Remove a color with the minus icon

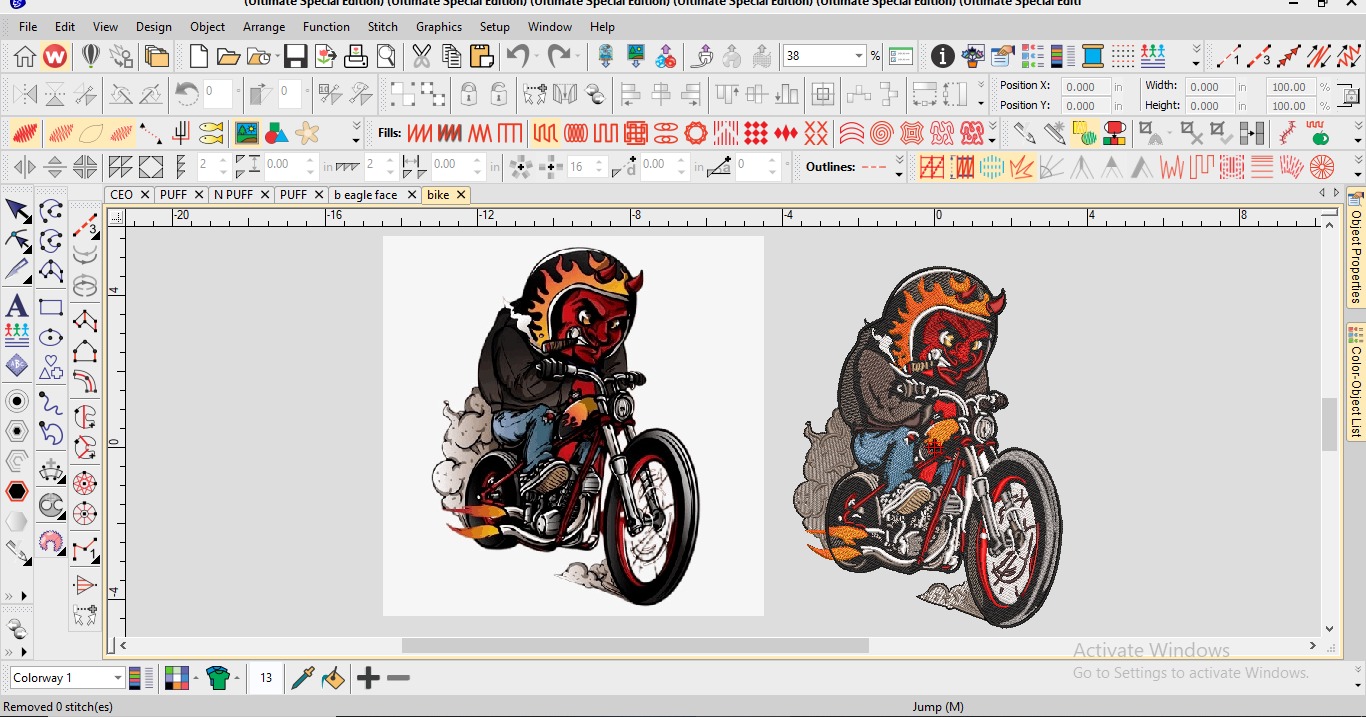[x=398, y=678]
